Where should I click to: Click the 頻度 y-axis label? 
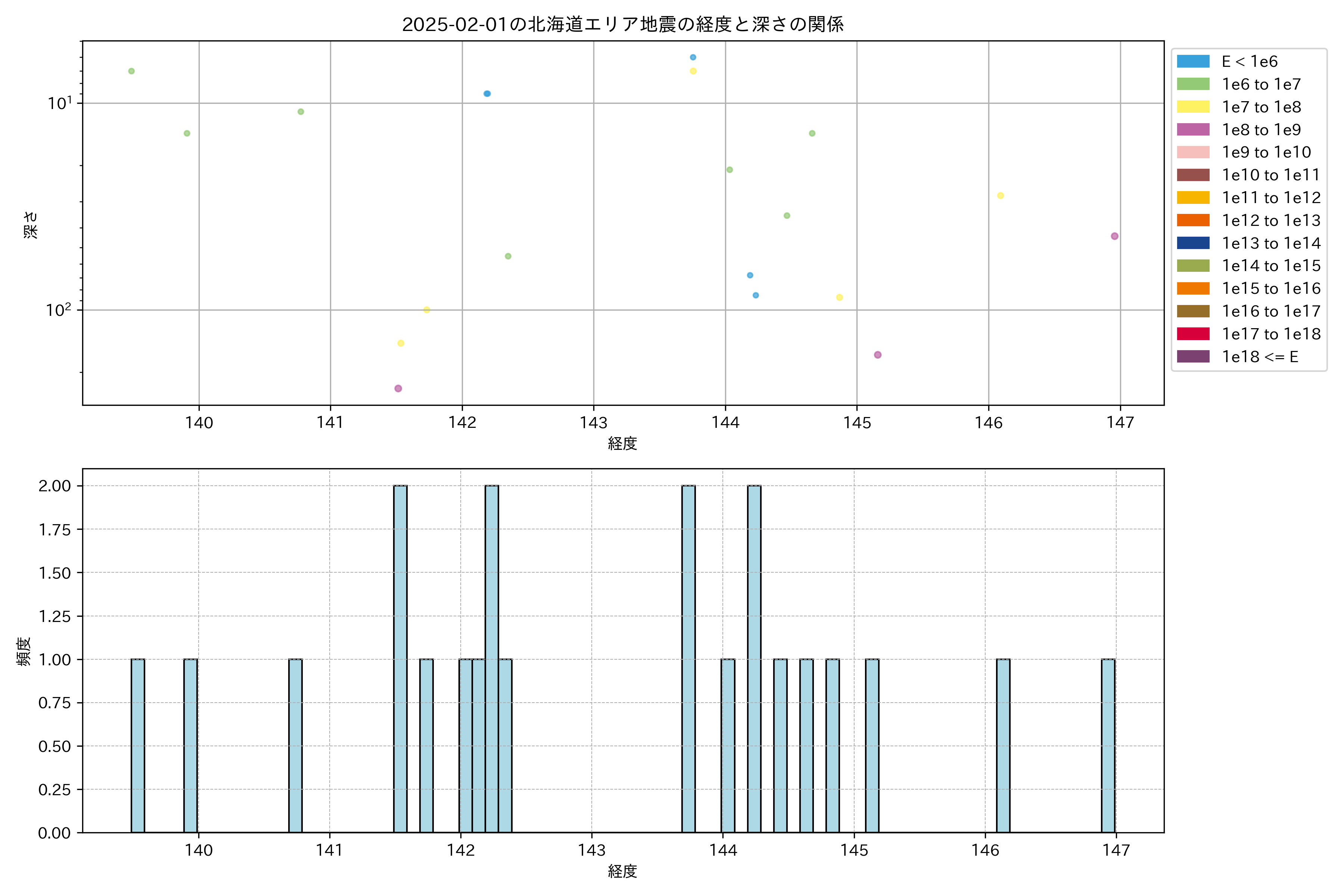pyautogui.click(x=24, y=651)
